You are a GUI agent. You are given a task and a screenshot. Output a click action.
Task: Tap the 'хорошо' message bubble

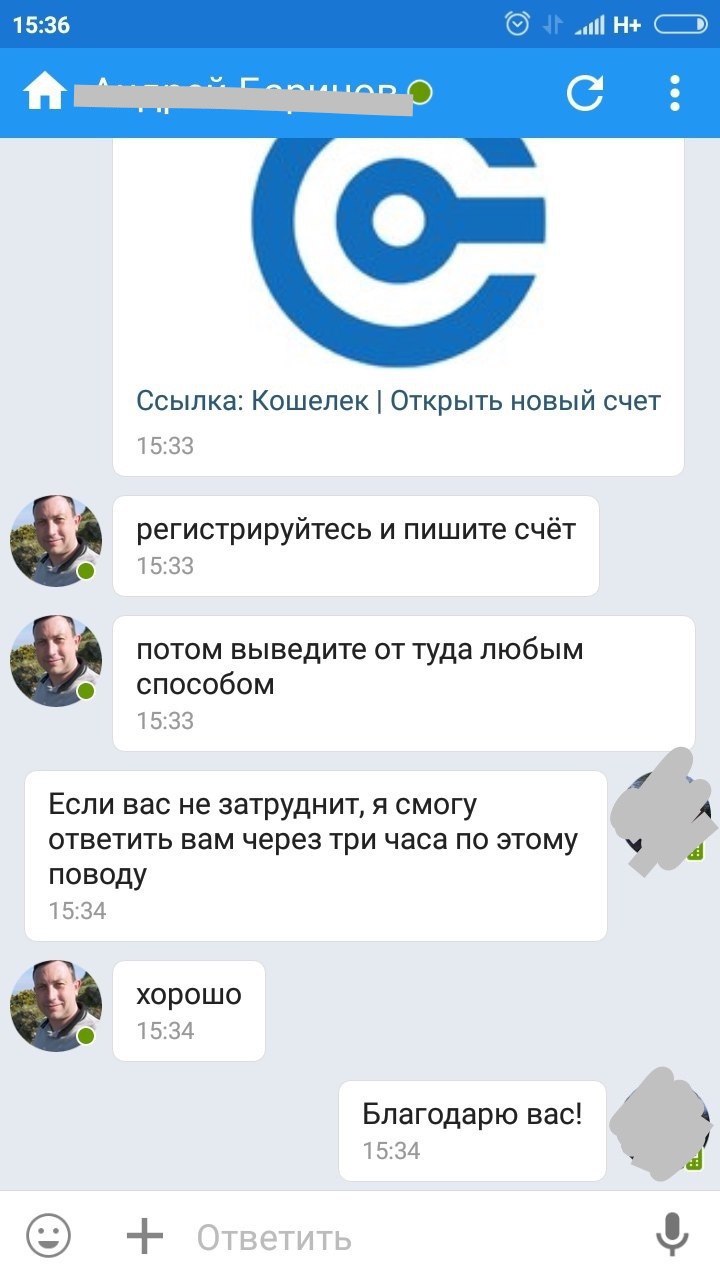click(189, 1011)
